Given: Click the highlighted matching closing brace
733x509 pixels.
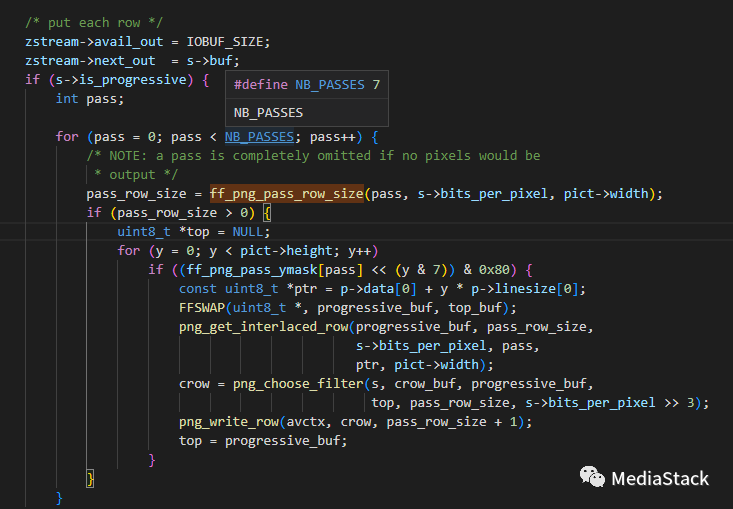Looking at the screenshot, I should [x=90, y=479].
